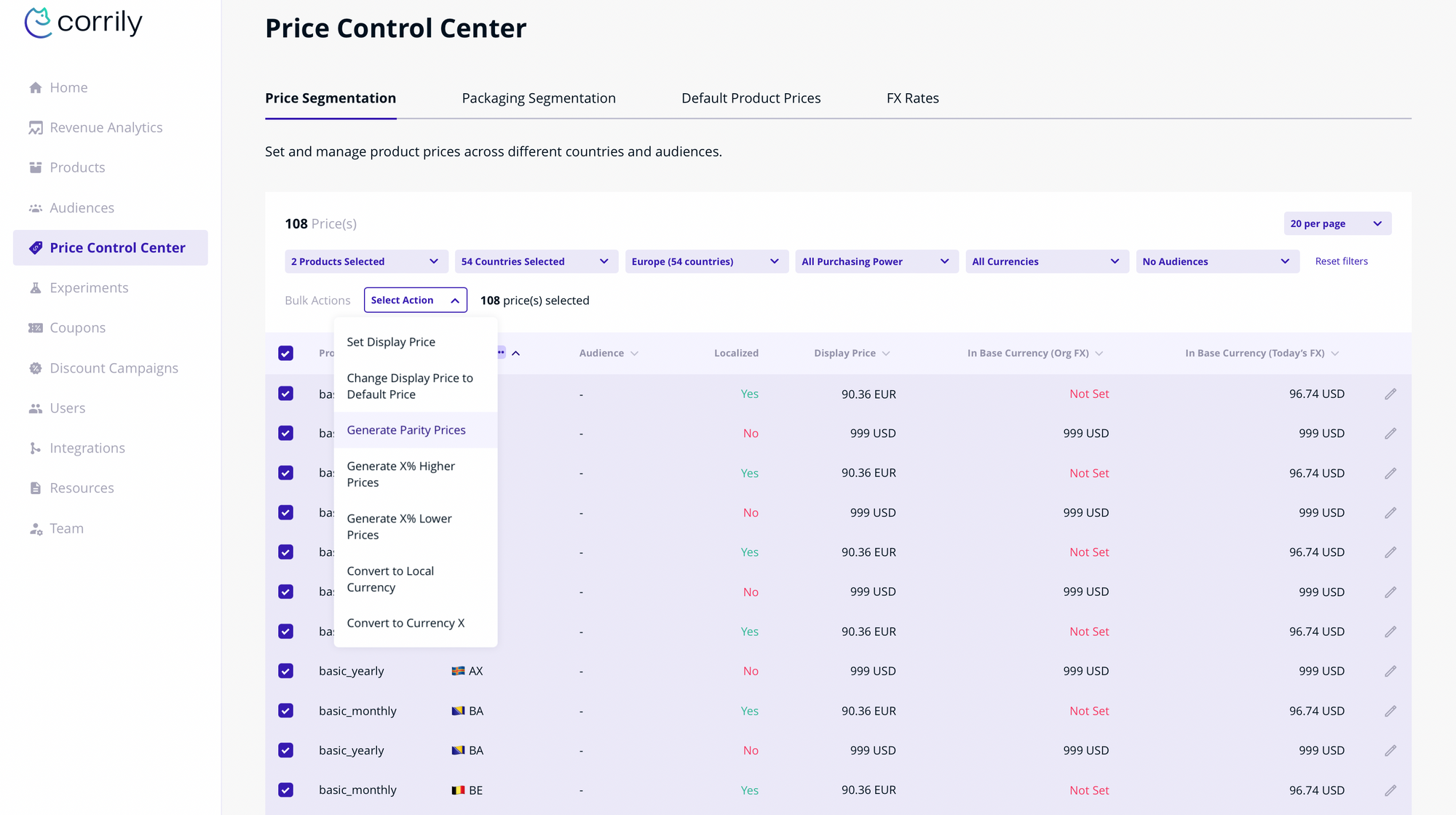Click edit pencil on fourth table row

click(1390, 512)
